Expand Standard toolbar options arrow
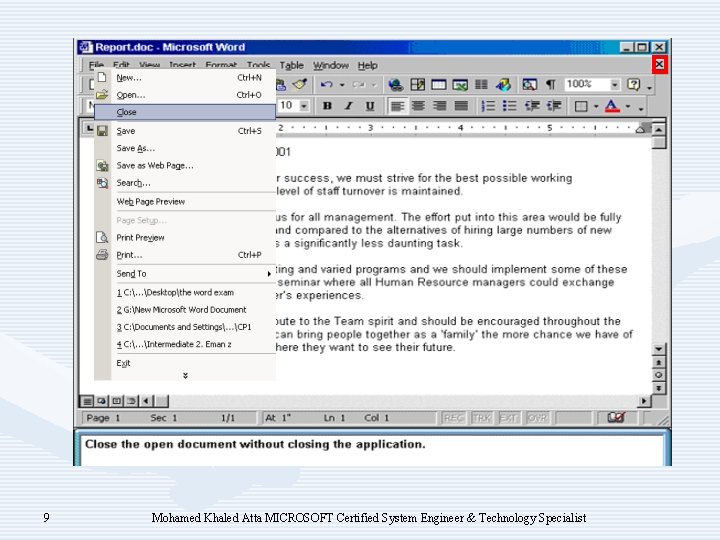The width and height of the screenshot is (720, 540). [x=649, y=86]
